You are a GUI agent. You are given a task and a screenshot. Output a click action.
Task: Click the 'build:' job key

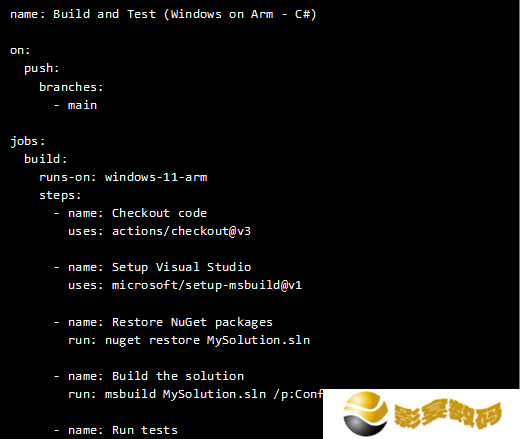[46, 159]
